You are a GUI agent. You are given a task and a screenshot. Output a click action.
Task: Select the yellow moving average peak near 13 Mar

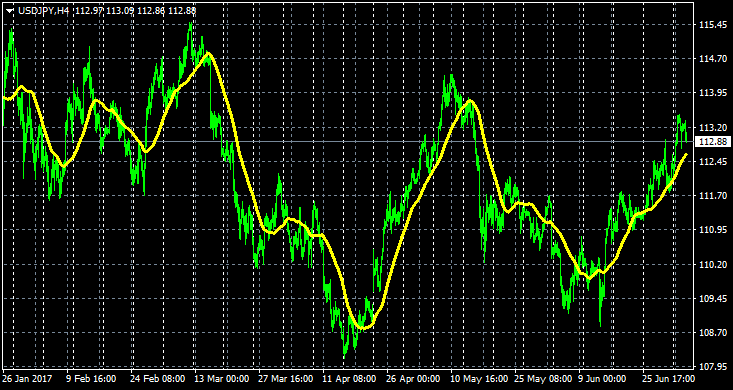point(208,53)
